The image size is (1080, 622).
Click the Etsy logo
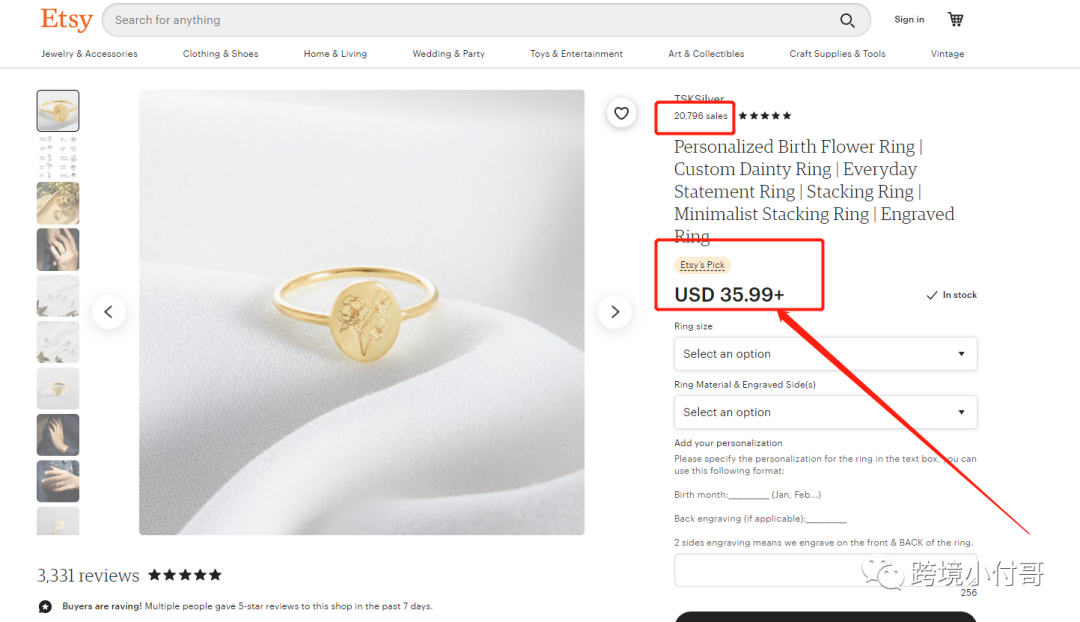pyautogui.click(x=64, y=19)
